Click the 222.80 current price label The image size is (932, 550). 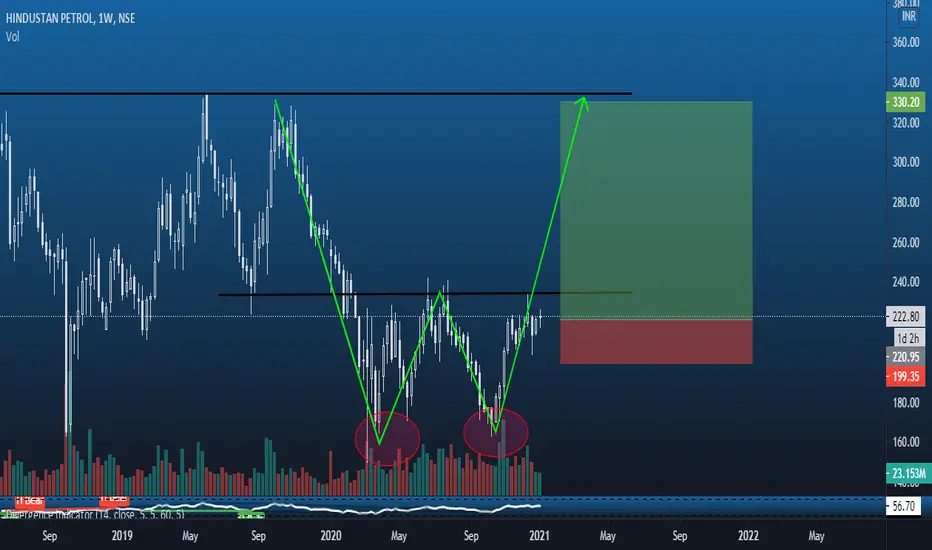point(905,317)
